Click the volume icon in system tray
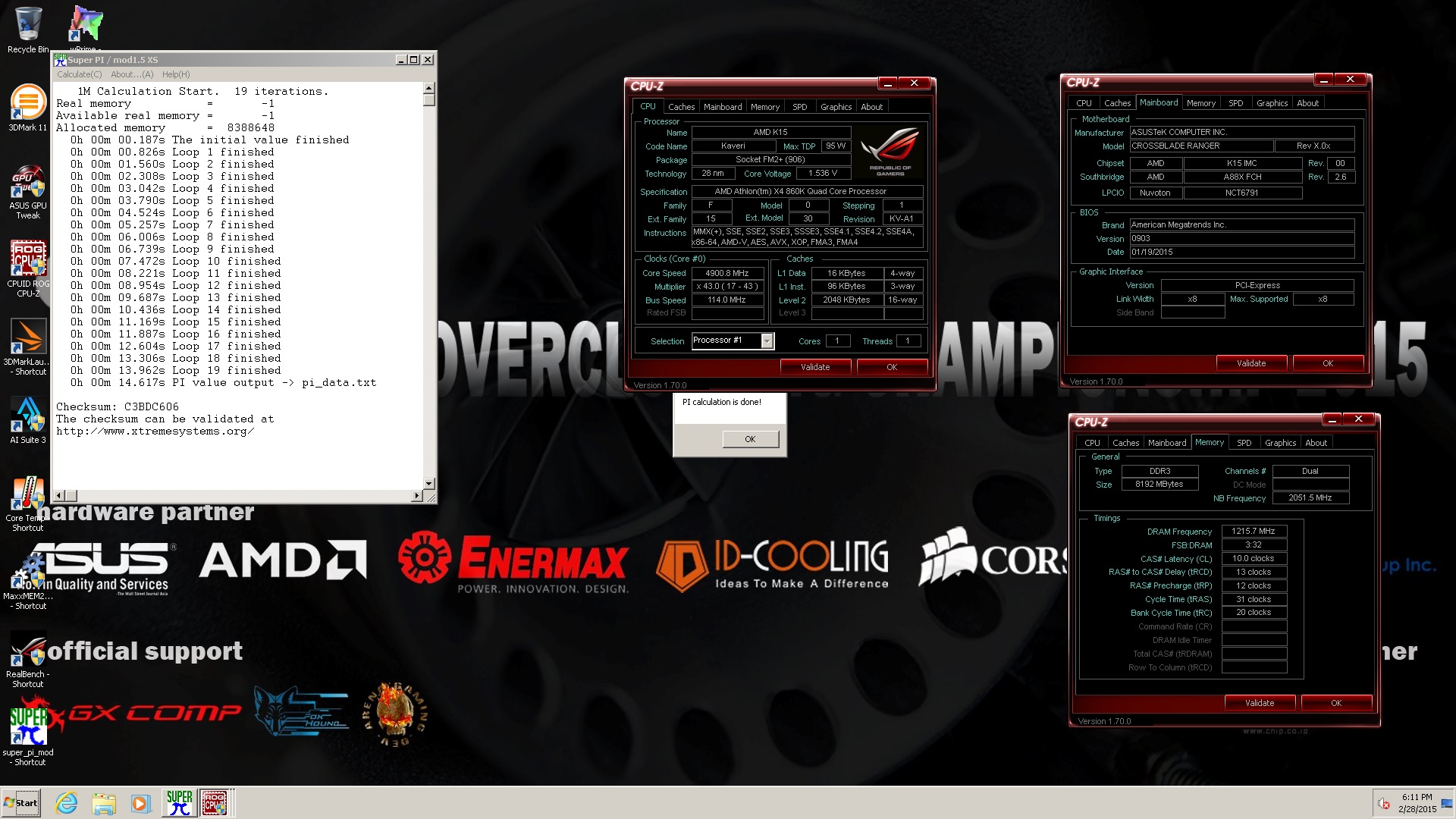 click(x=1384, y=803)
